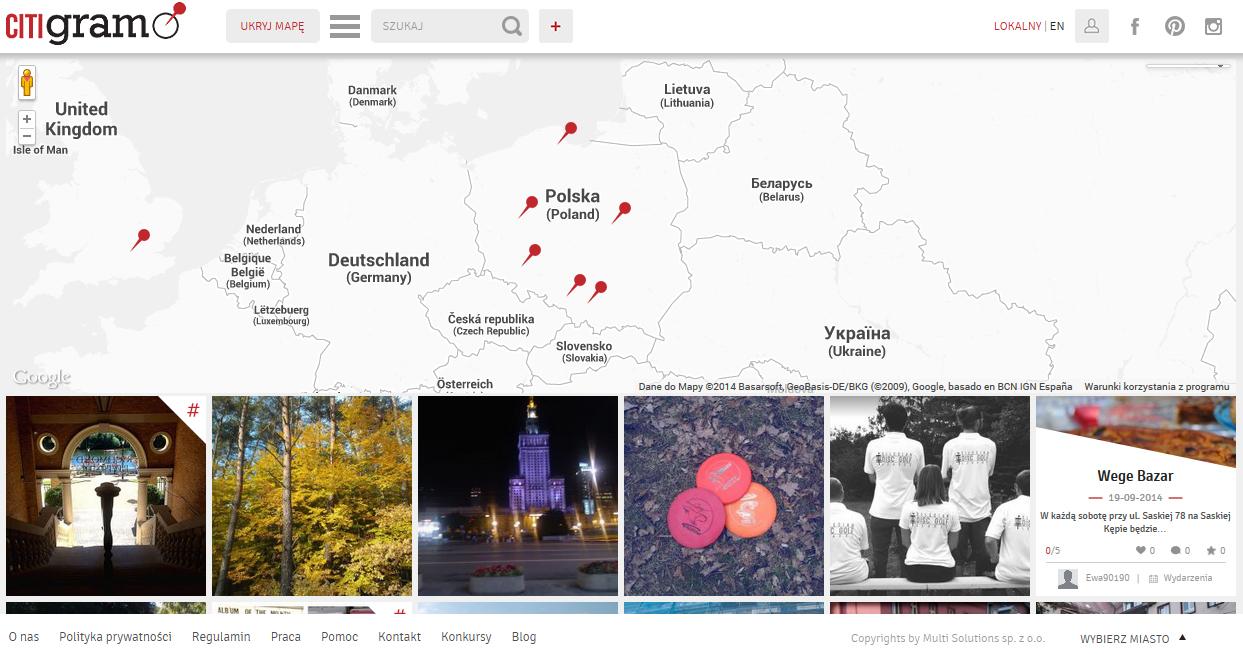Click the northern Poland coast pin

(568, 132)
